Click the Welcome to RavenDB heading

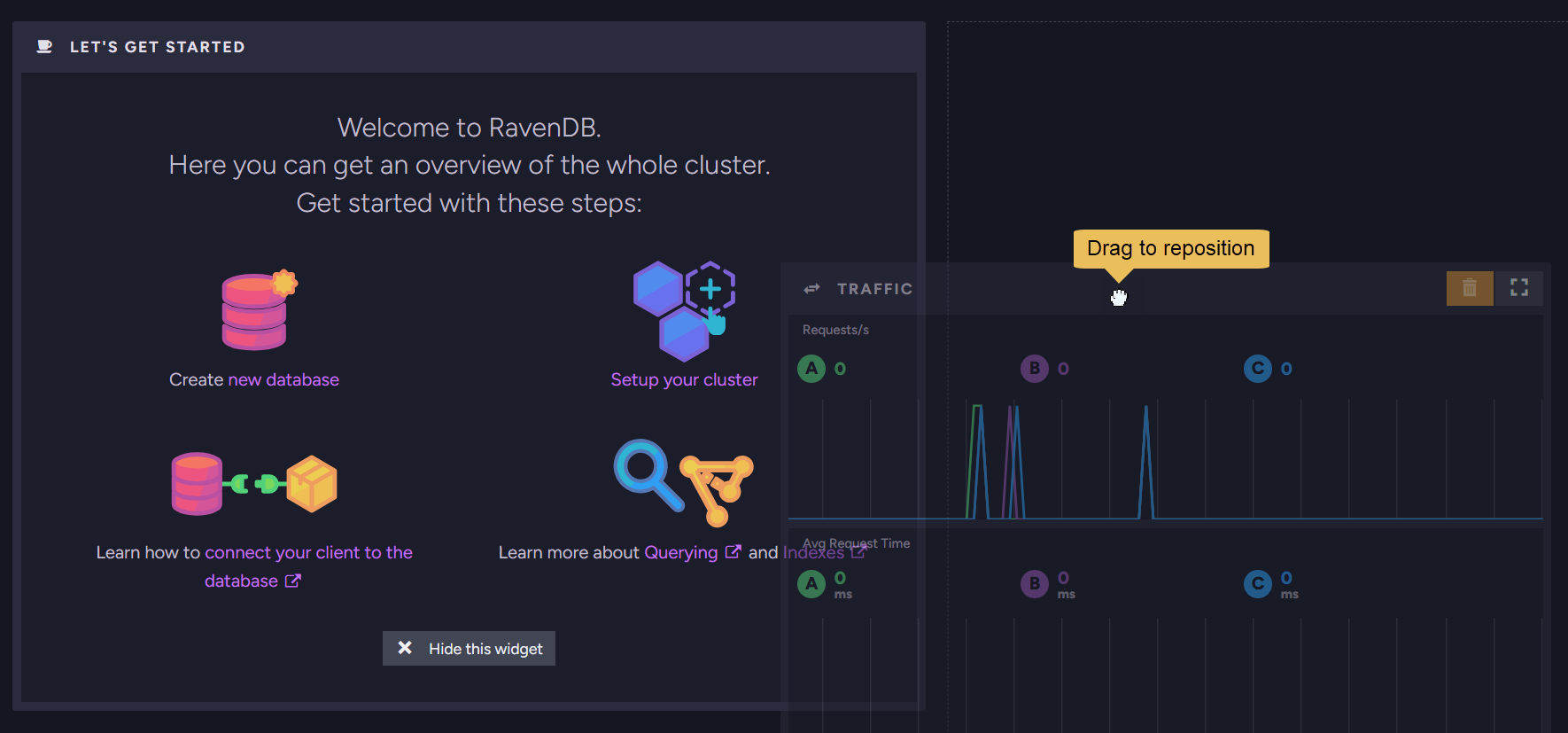coord(470,128)
